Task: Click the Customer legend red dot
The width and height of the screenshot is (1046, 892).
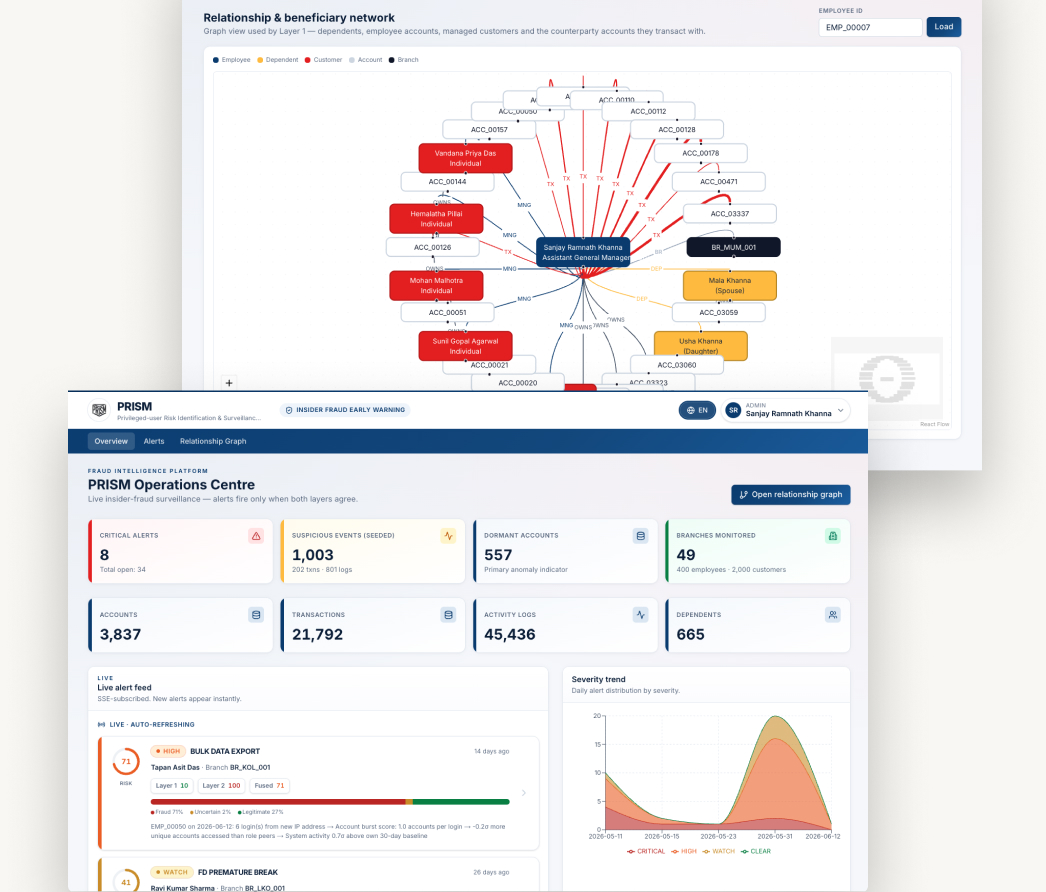Action: coord(308,60)
